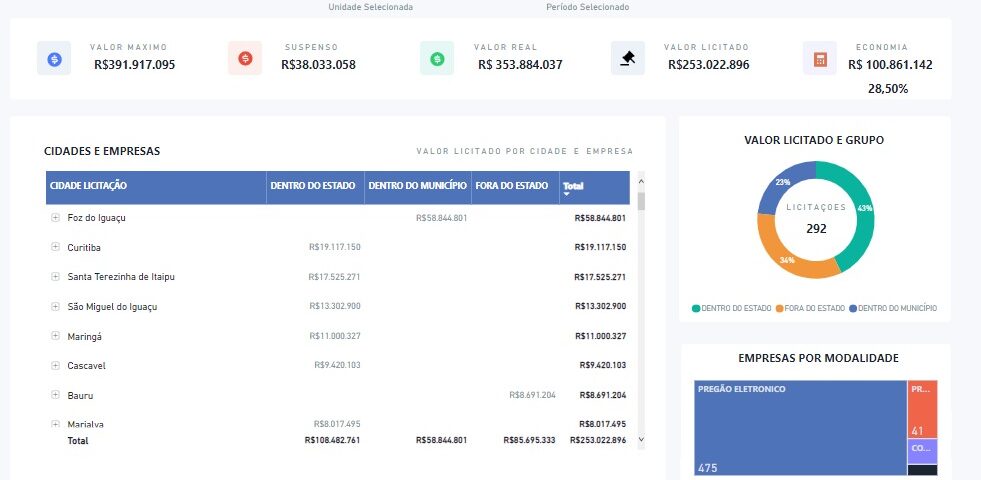Expand the Bauru city row

click(55, 395)
